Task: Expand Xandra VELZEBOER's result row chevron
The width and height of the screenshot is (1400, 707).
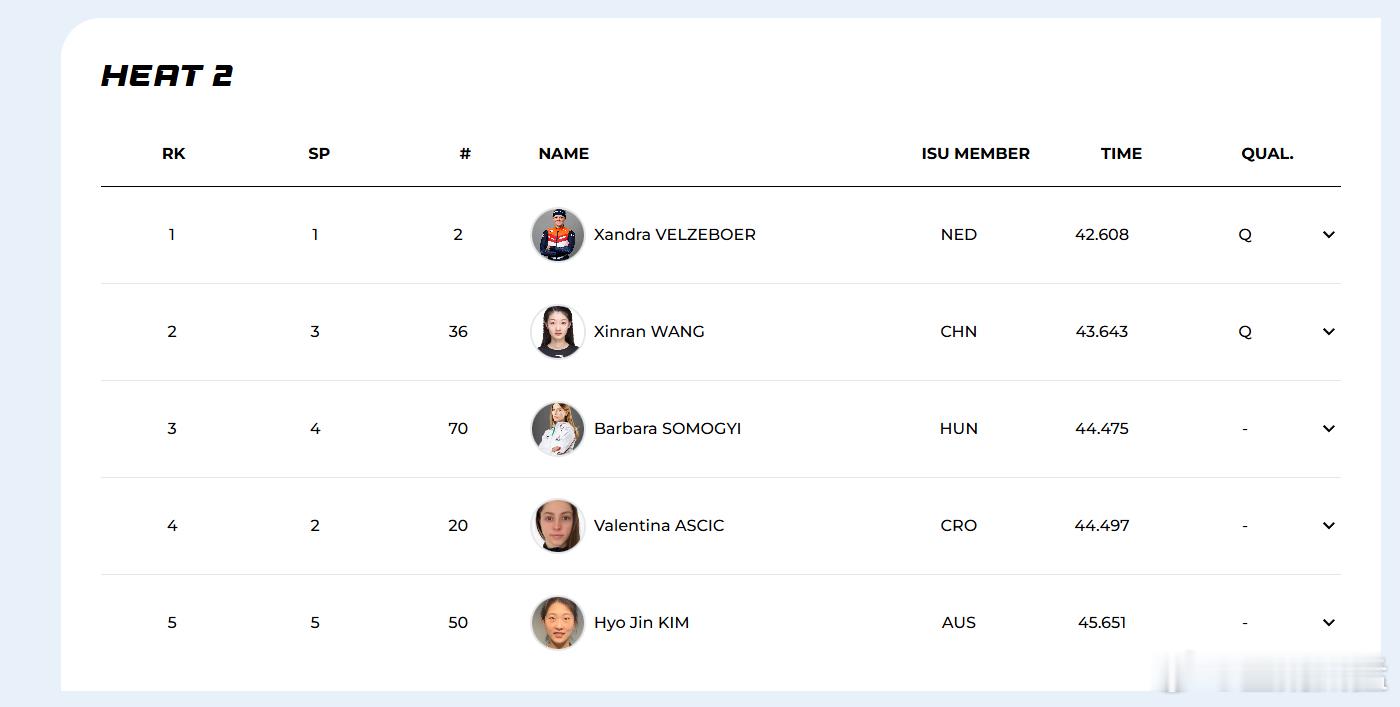Action: pyautogui.click(x=1328, y=235)
